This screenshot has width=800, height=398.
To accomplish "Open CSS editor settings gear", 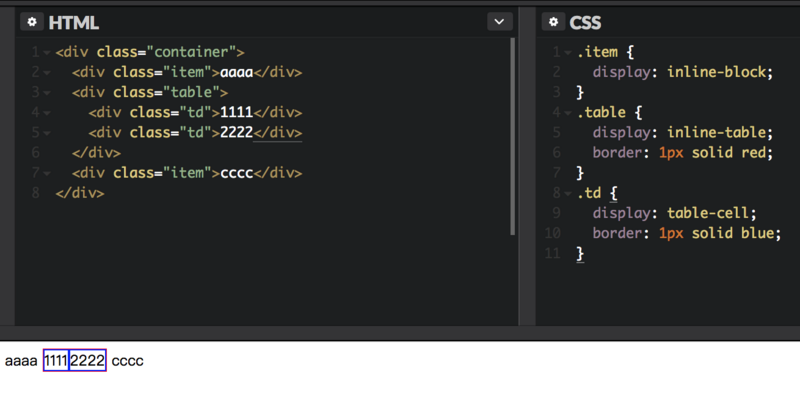I will coord(554,22).
